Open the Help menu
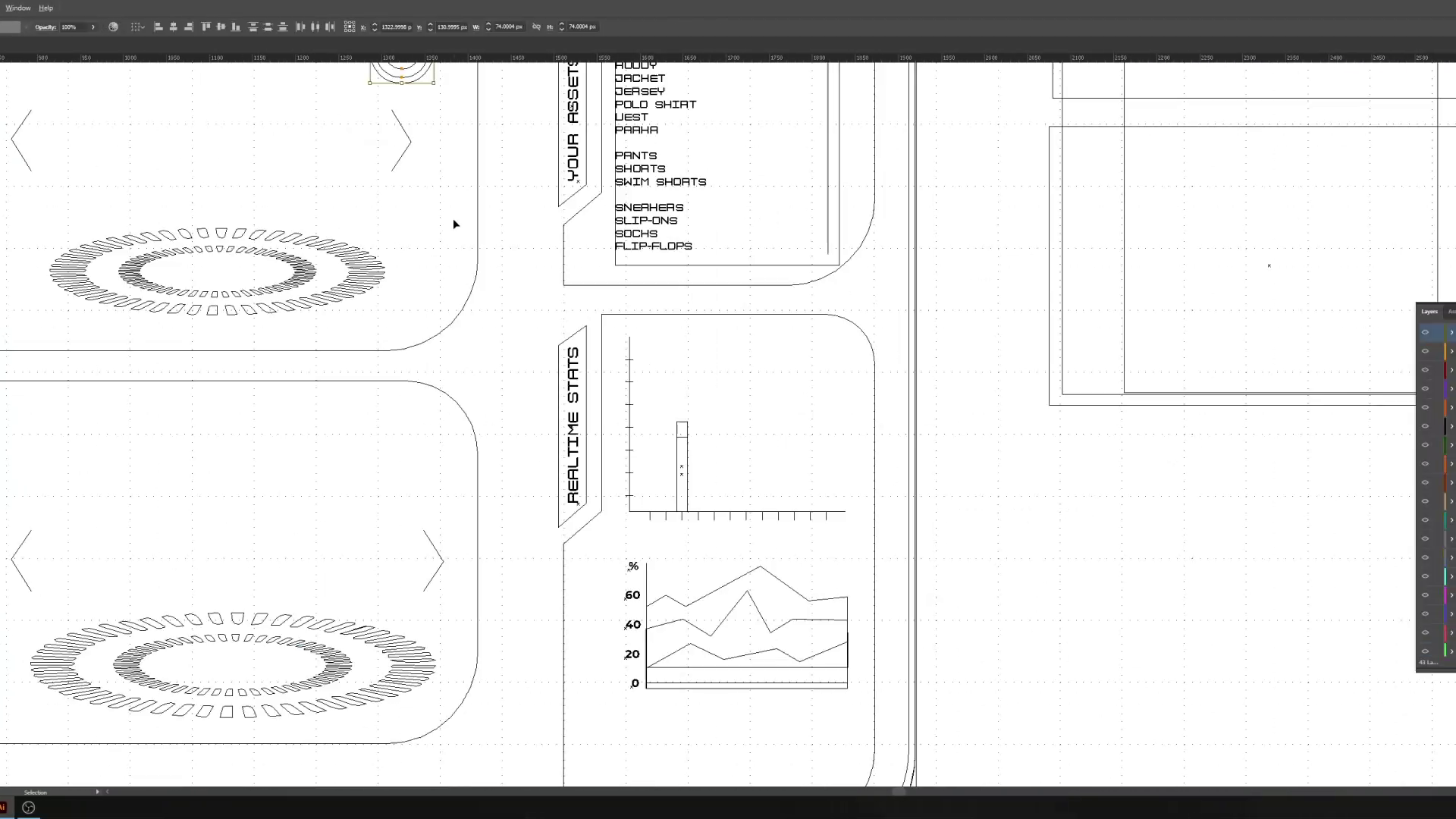1456x819 pixels. pyautogui.click(x=45, y=8)
